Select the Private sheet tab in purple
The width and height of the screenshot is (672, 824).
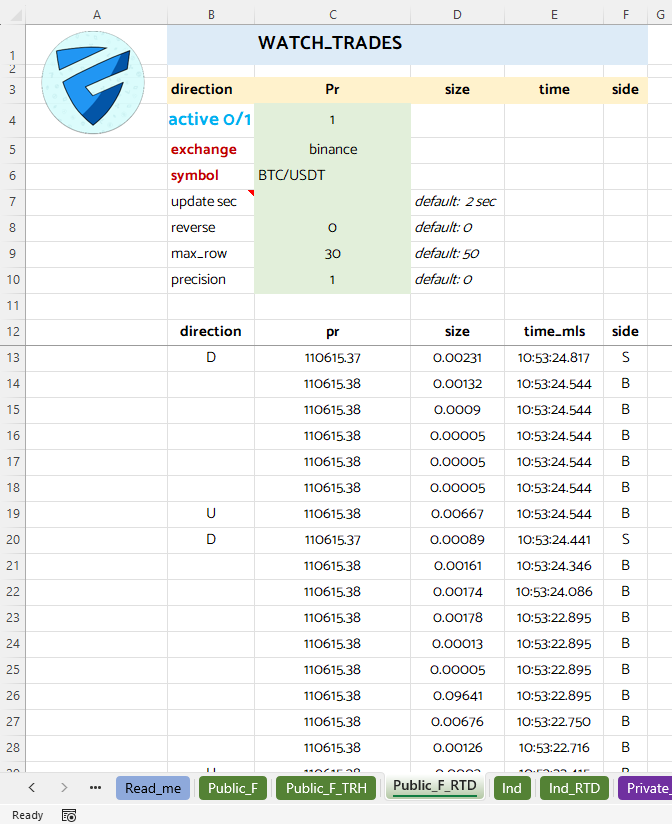click(646, 788)
